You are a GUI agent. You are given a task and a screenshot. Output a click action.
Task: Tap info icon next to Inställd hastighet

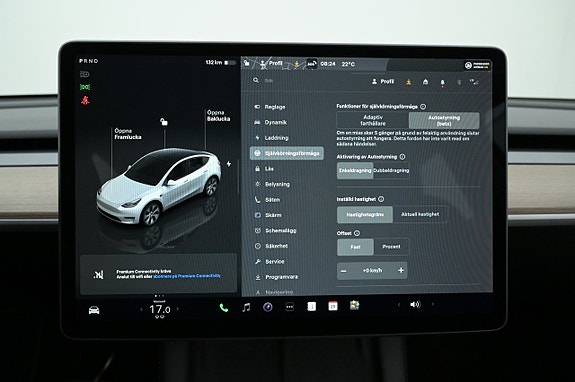point(381,199)
